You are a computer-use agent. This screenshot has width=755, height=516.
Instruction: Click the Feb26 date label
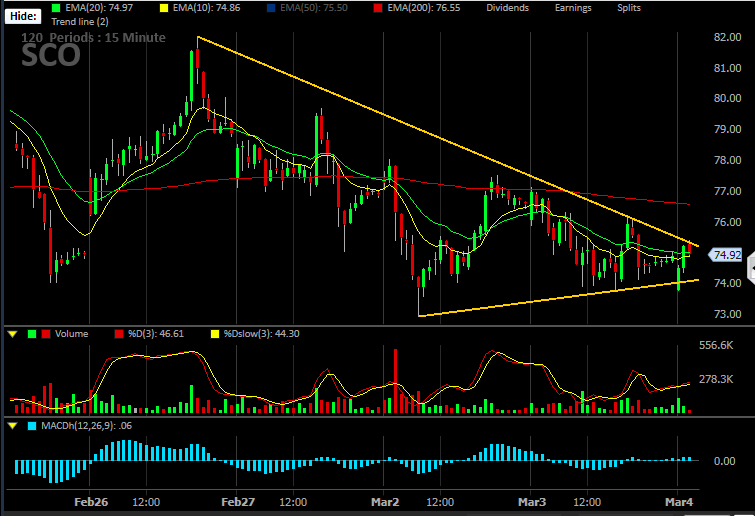pos(91,502)
